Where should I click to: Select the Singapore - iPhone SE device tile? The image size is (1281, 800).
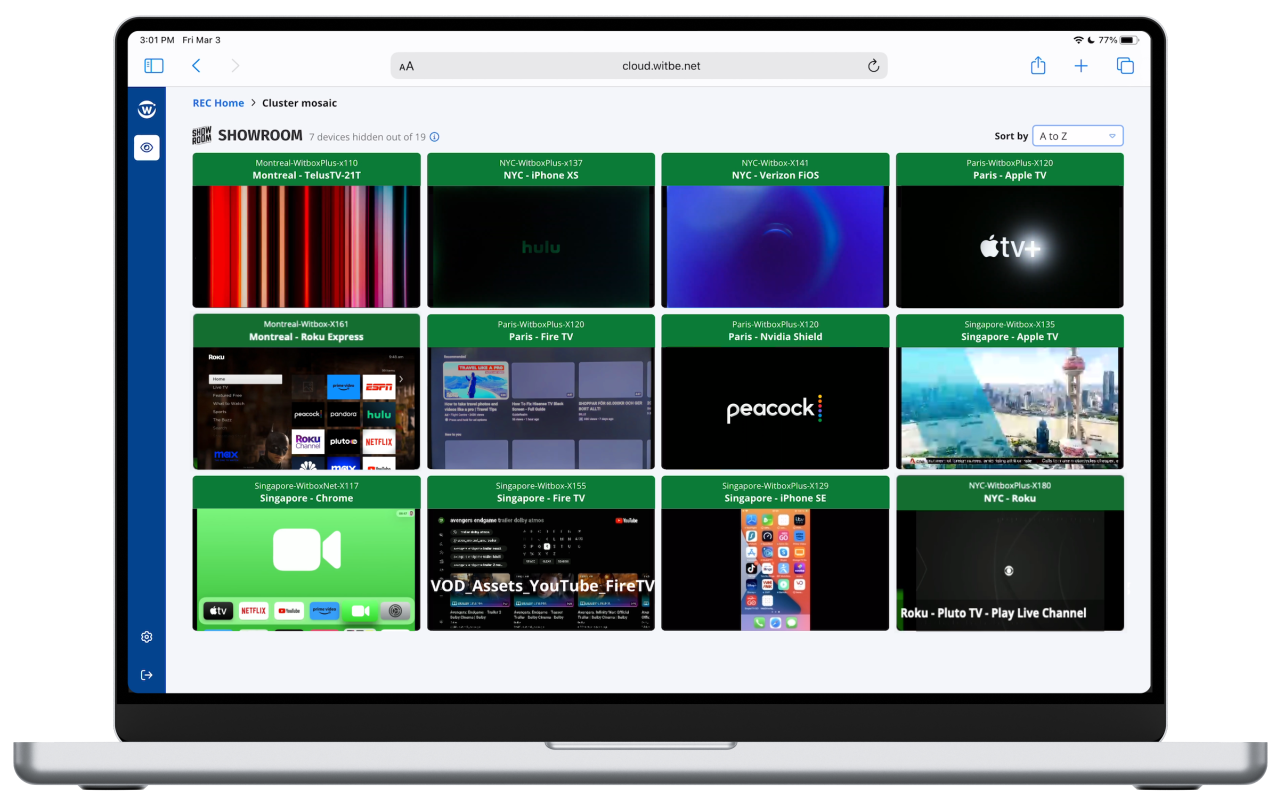775,568
